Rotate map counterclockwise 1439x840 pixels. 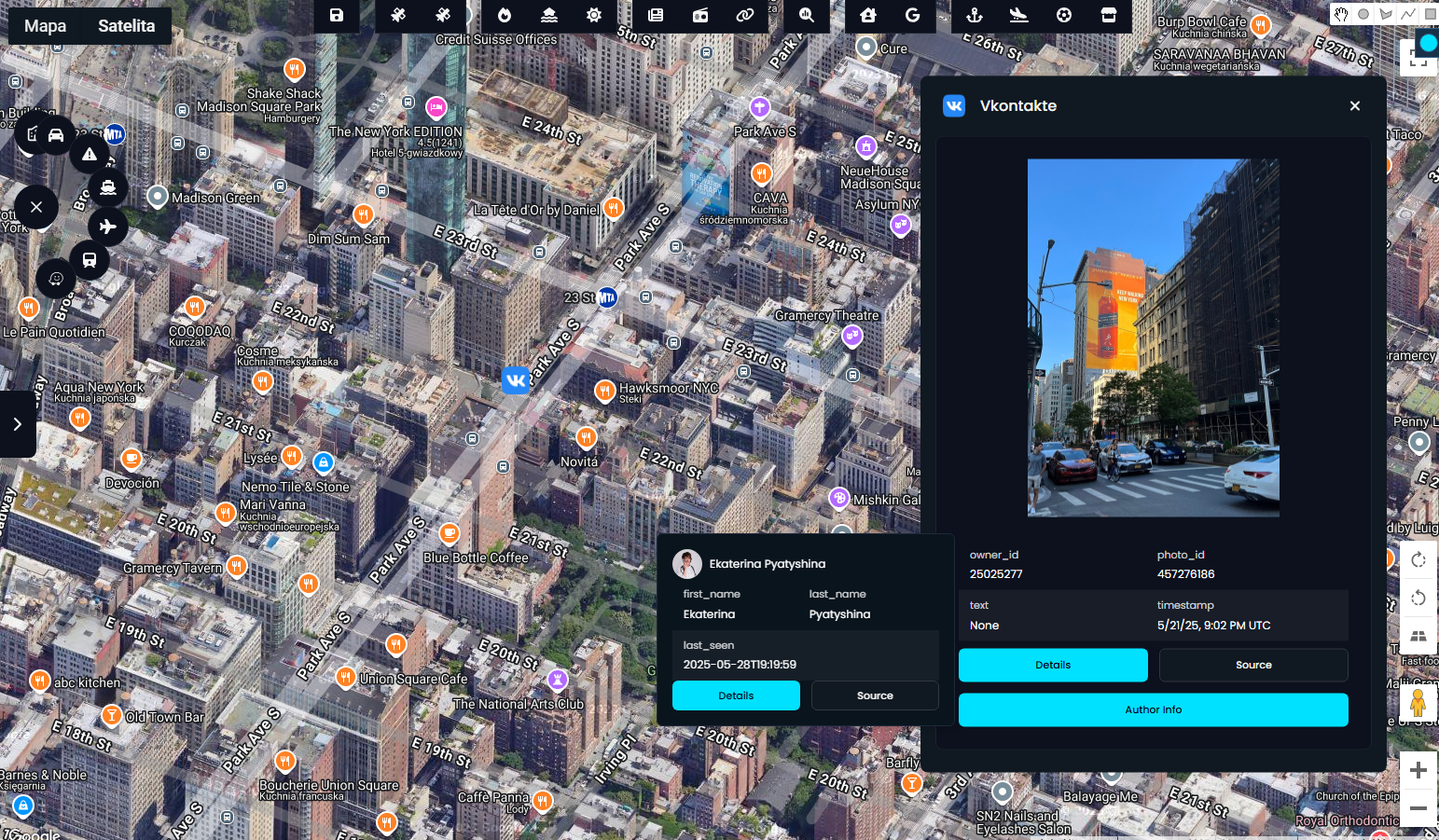pyautogui.click(x=1418, y=598)
